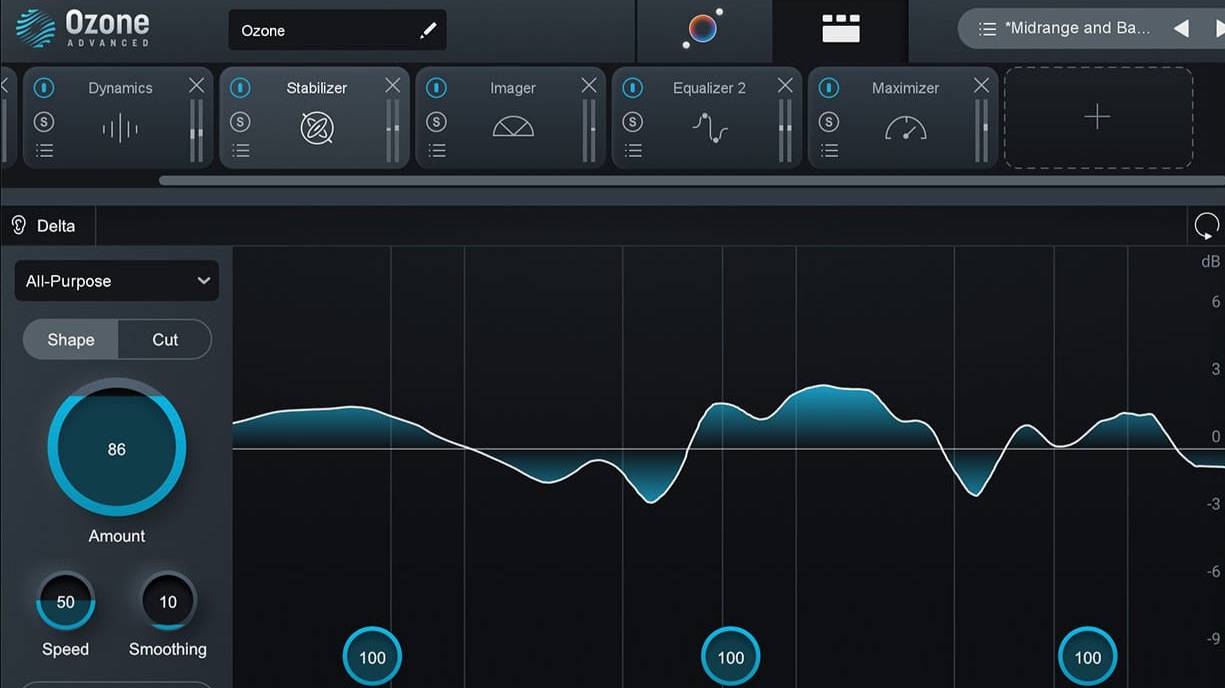Click the Ozone Advanced logo
1225x688 pixels.
pos(82,28)
